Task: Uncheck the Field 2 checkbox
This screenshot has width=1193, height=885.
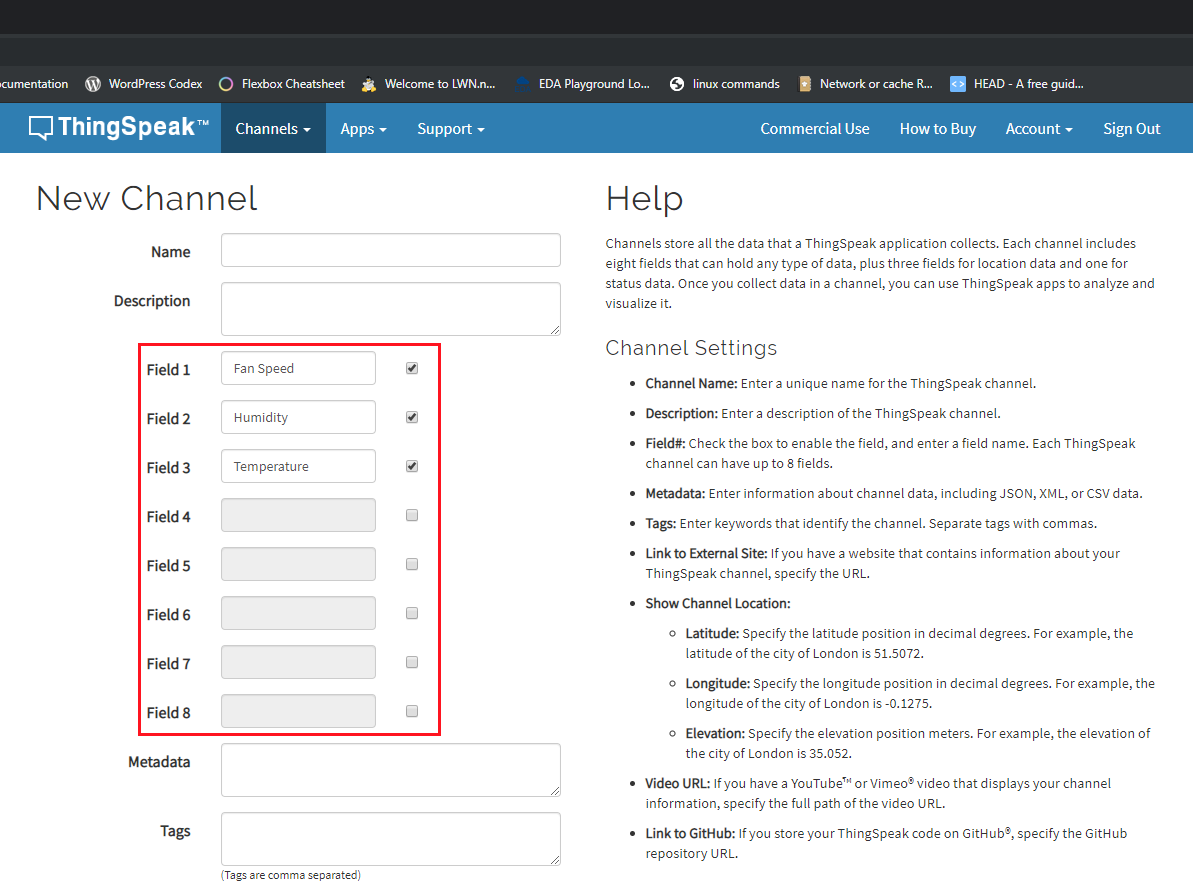Action: pyautogui.click(x=412, y=417)
